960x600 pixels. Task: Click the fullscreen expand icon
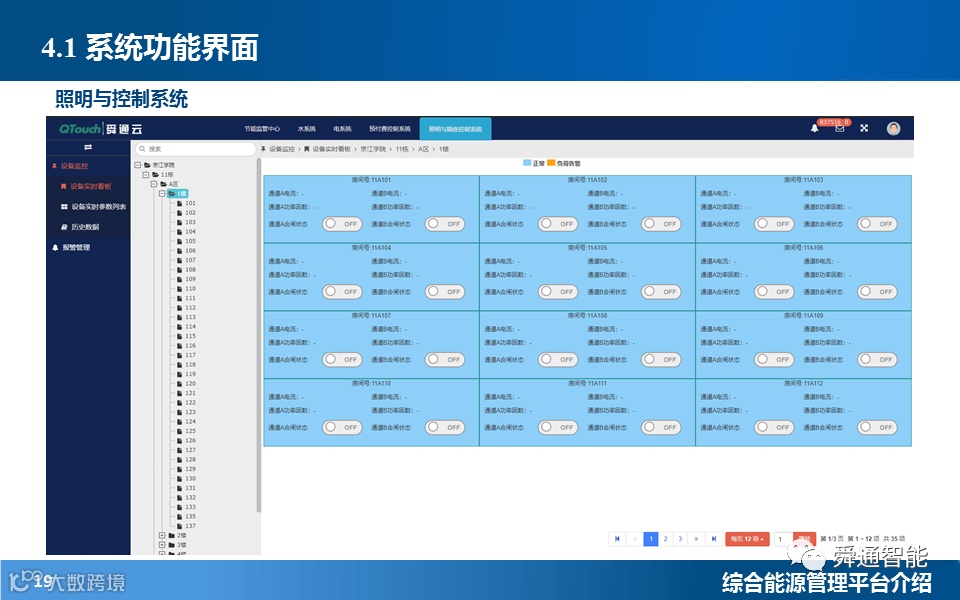[864, 128]
